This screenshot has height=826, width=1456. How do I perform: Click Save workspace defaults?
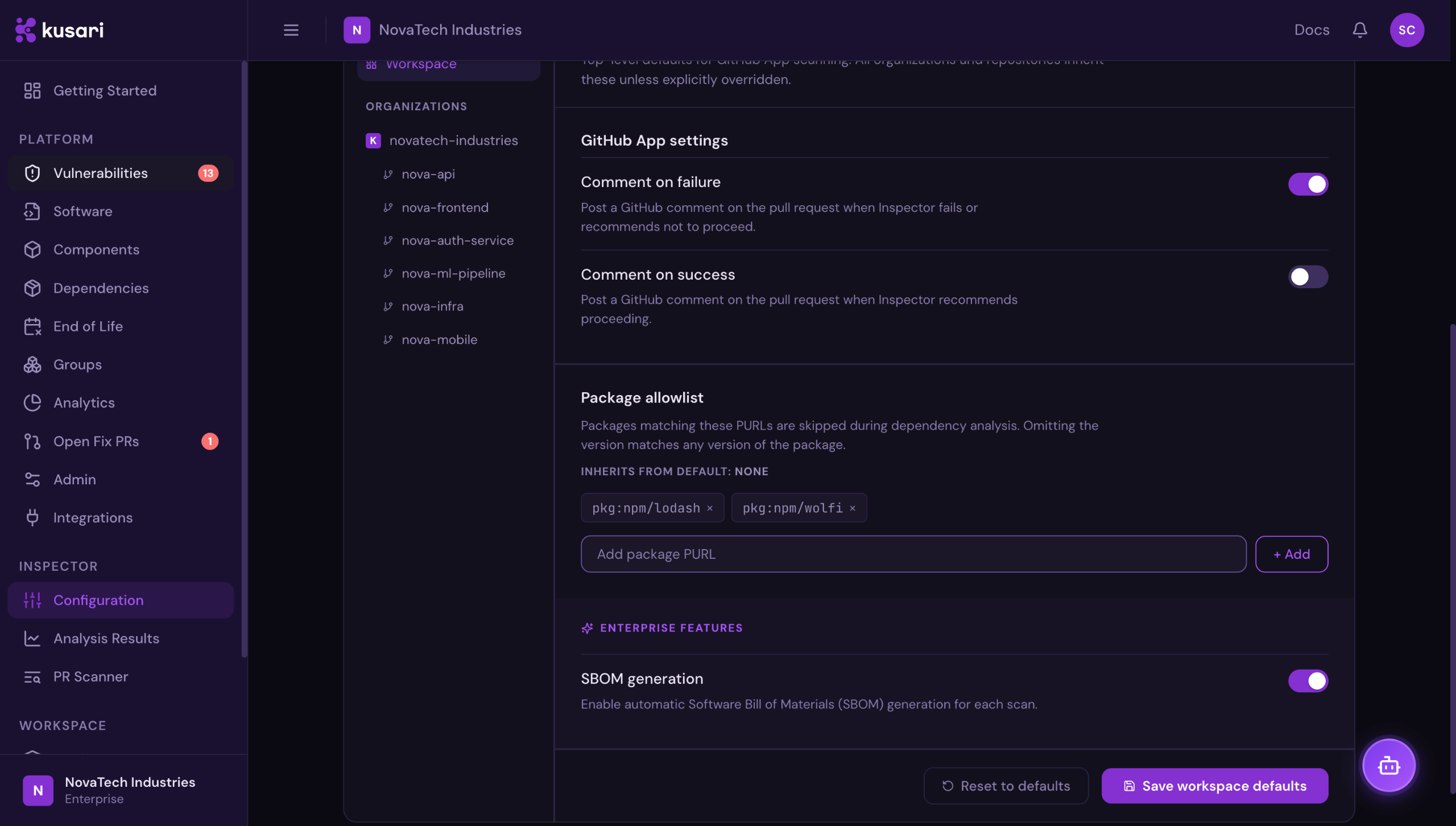coord(1214,786)
